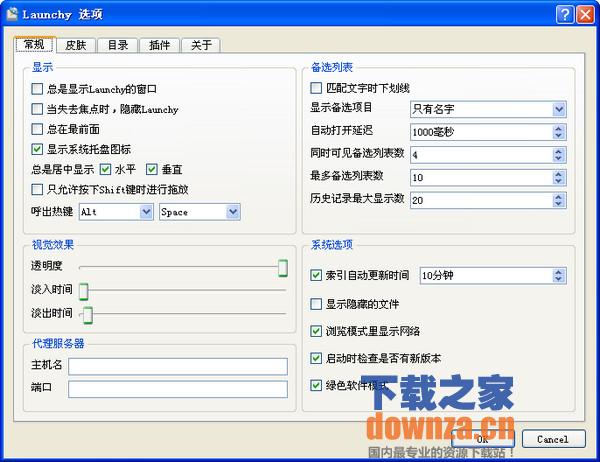Decrease 最多备选列表数 with down arrow

(559, 181)
